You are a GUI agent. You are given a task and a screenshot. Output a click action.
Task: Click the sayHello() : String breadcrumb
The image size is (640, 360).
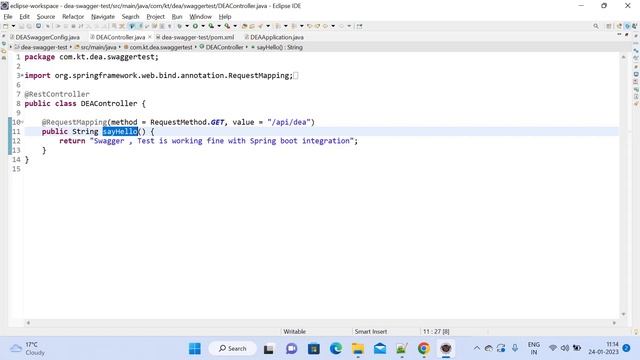[x=277, y=47]
